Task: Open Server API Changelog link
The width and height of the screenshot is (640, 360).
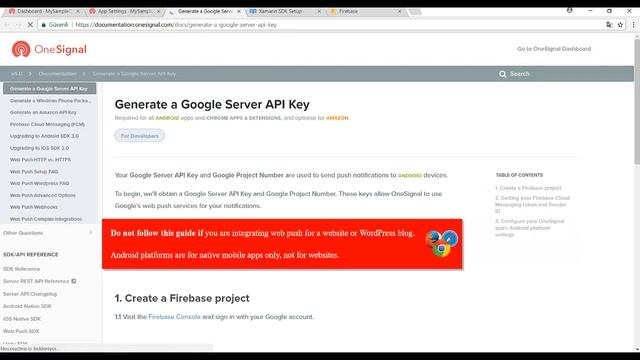Action: click(30, 294)
